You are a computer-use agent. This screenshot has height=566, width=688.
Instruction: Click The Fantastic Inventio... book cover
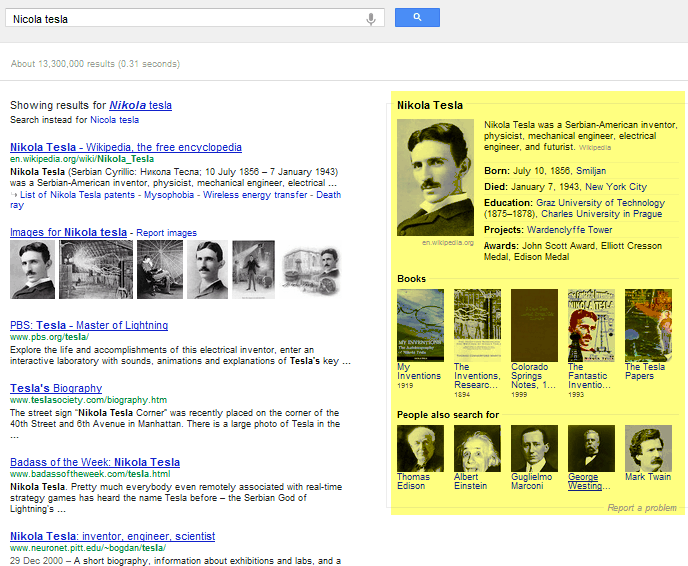tap(591, 325)
